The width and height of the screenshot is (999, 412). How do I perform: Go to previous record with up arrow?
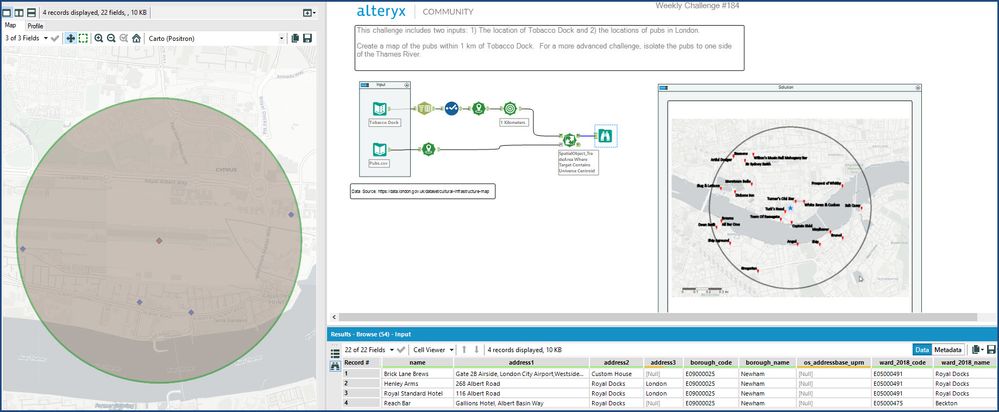[x=464, y=350]
